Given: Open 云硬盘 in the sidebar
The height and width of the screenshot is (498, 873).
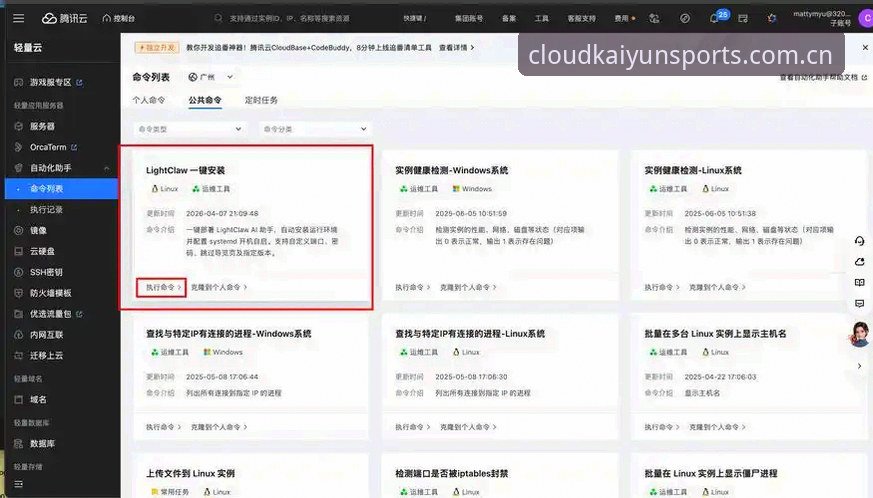Looking at the screenshot, I should (42, 251).
